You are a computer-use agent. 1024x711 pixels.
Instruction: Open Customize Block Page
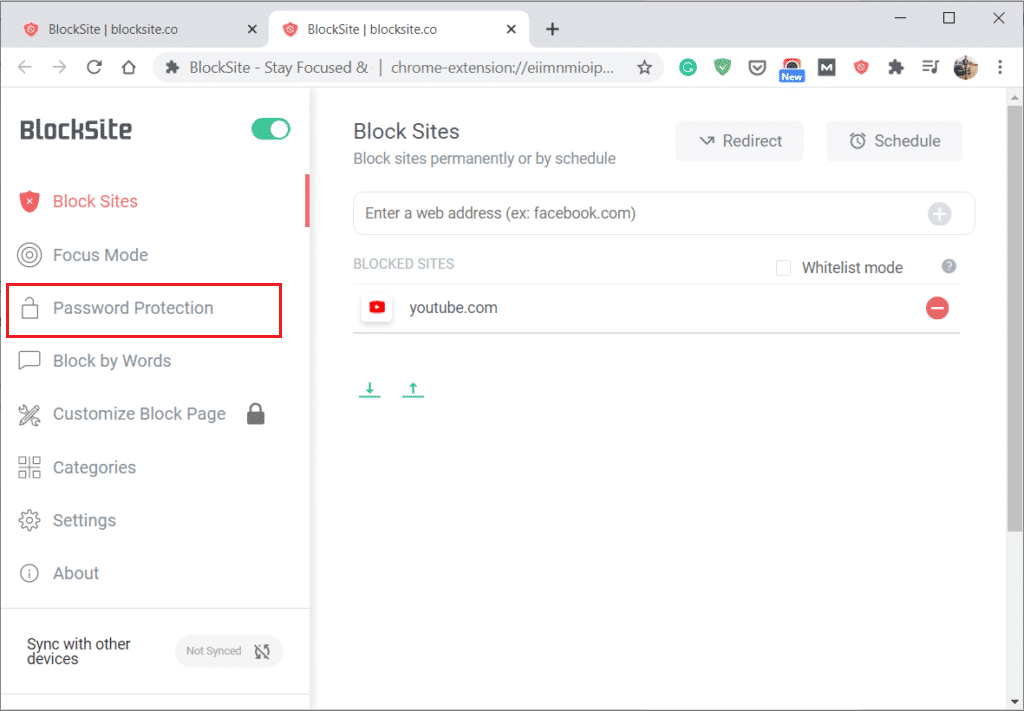(137, 414)
